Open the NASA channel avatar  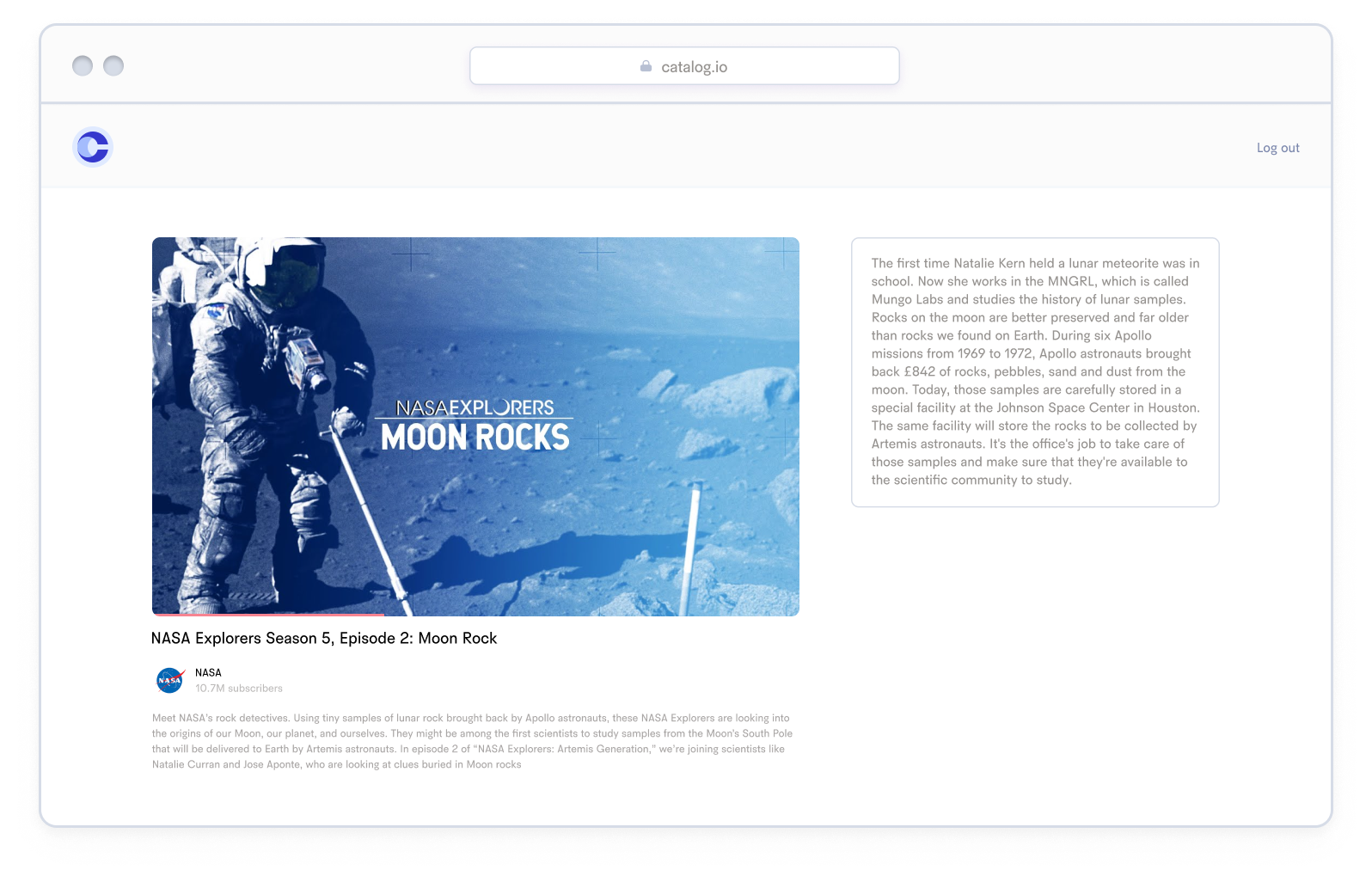170,680
